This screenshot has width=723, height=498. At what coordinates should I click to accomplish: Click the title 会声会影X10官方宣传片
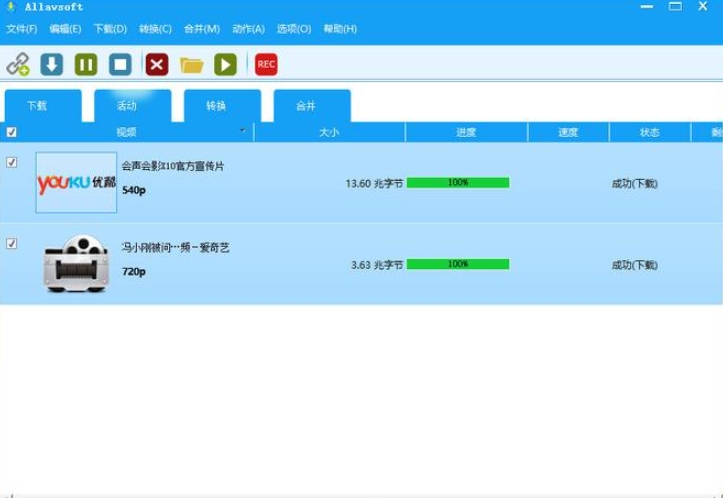click(173, 166)
